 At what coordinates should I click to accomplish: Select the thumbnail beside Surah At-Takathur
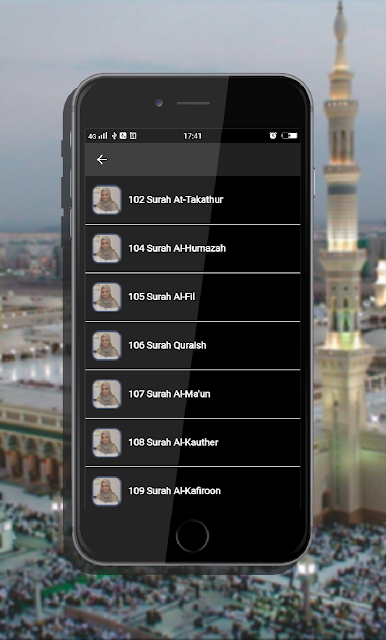point(107,200)
